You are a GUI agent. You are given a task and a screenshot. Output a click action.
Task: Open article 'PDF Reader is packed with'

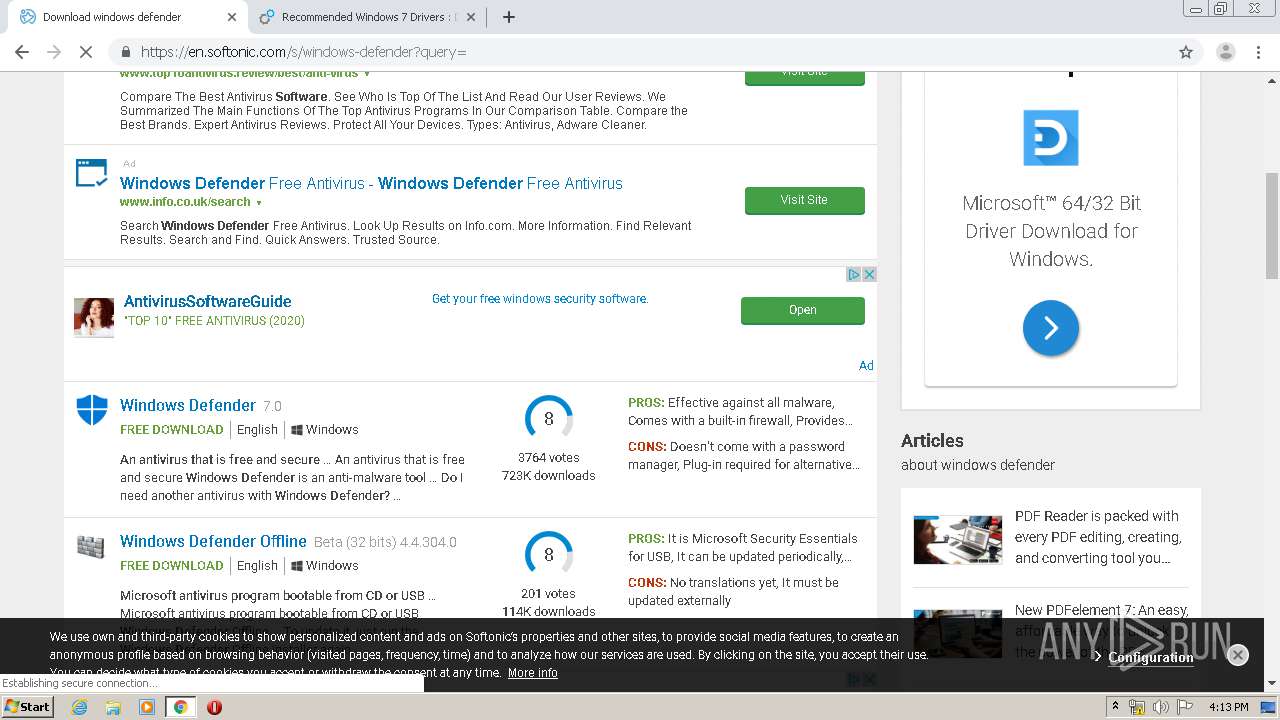pos(1098,537)
